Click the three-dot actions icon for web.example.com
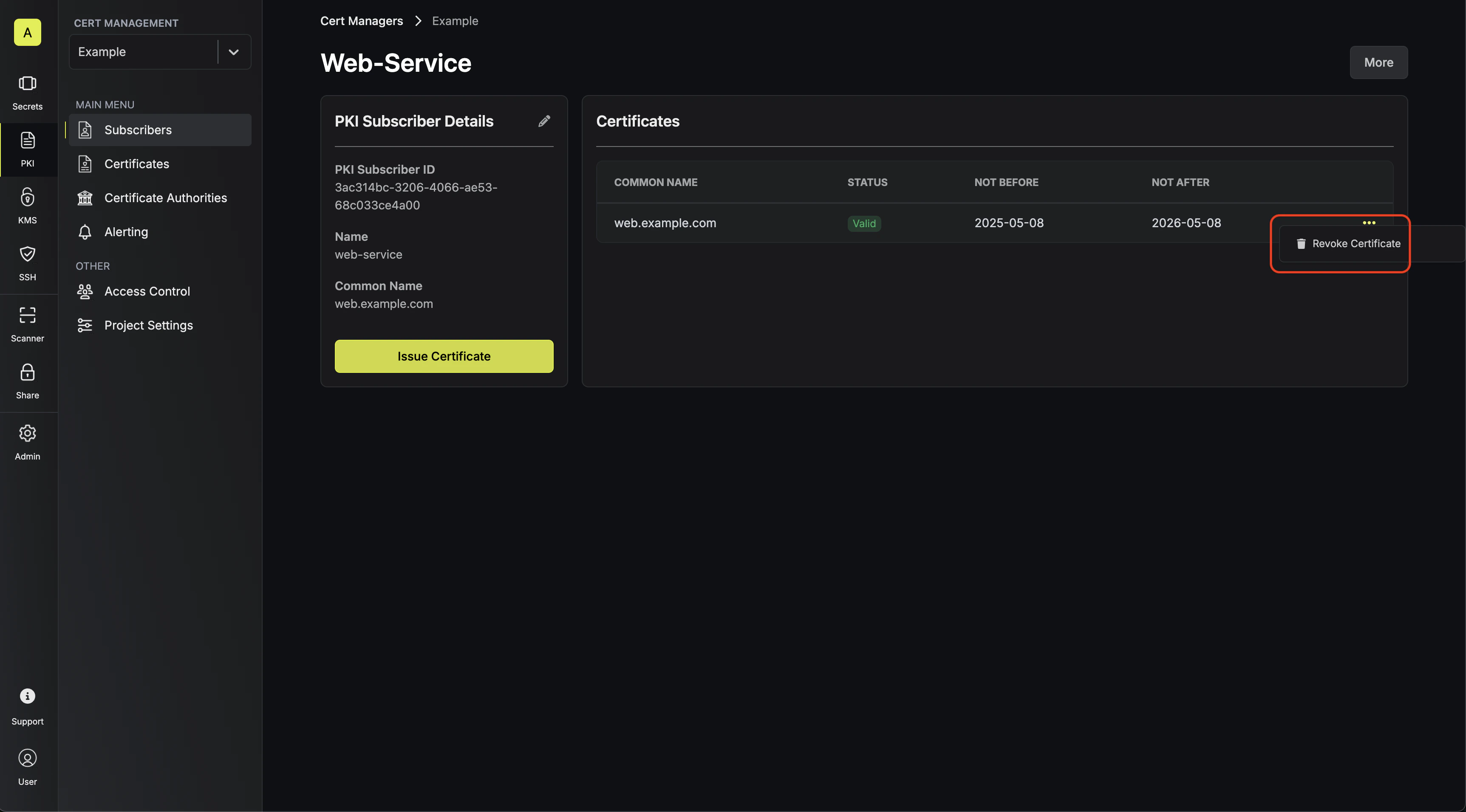 coord(1369,223)
